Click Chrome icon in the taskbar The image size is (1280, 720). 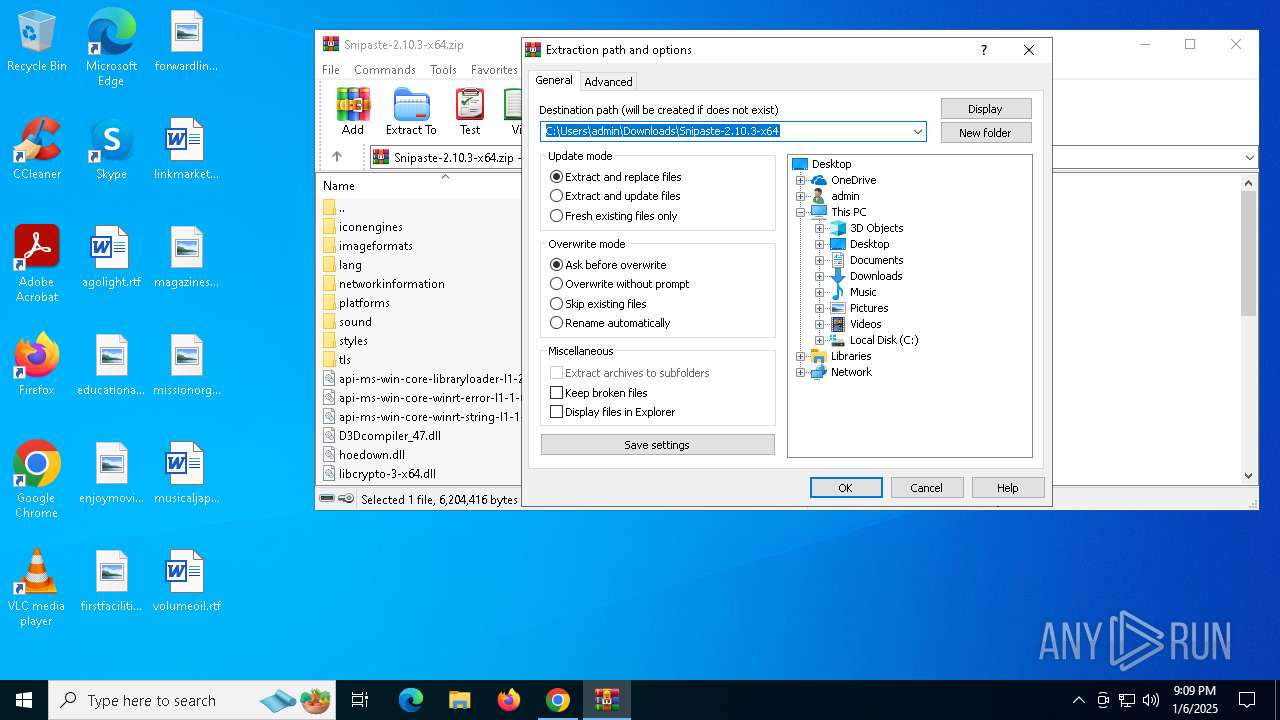(x=558, y=700)
